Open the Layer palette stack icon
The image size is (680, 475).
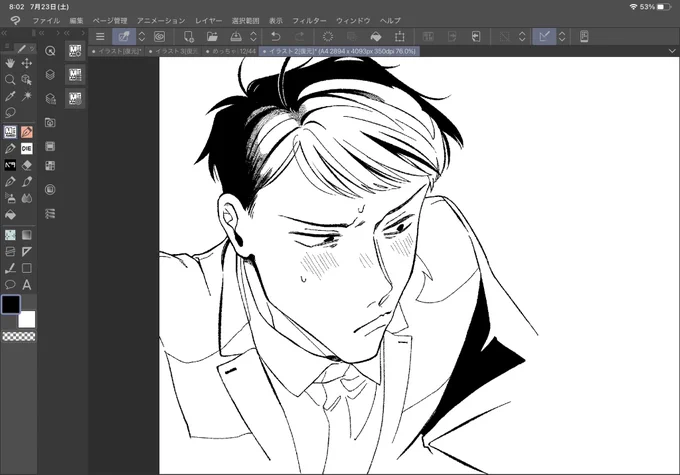click(x=50, y=75)
